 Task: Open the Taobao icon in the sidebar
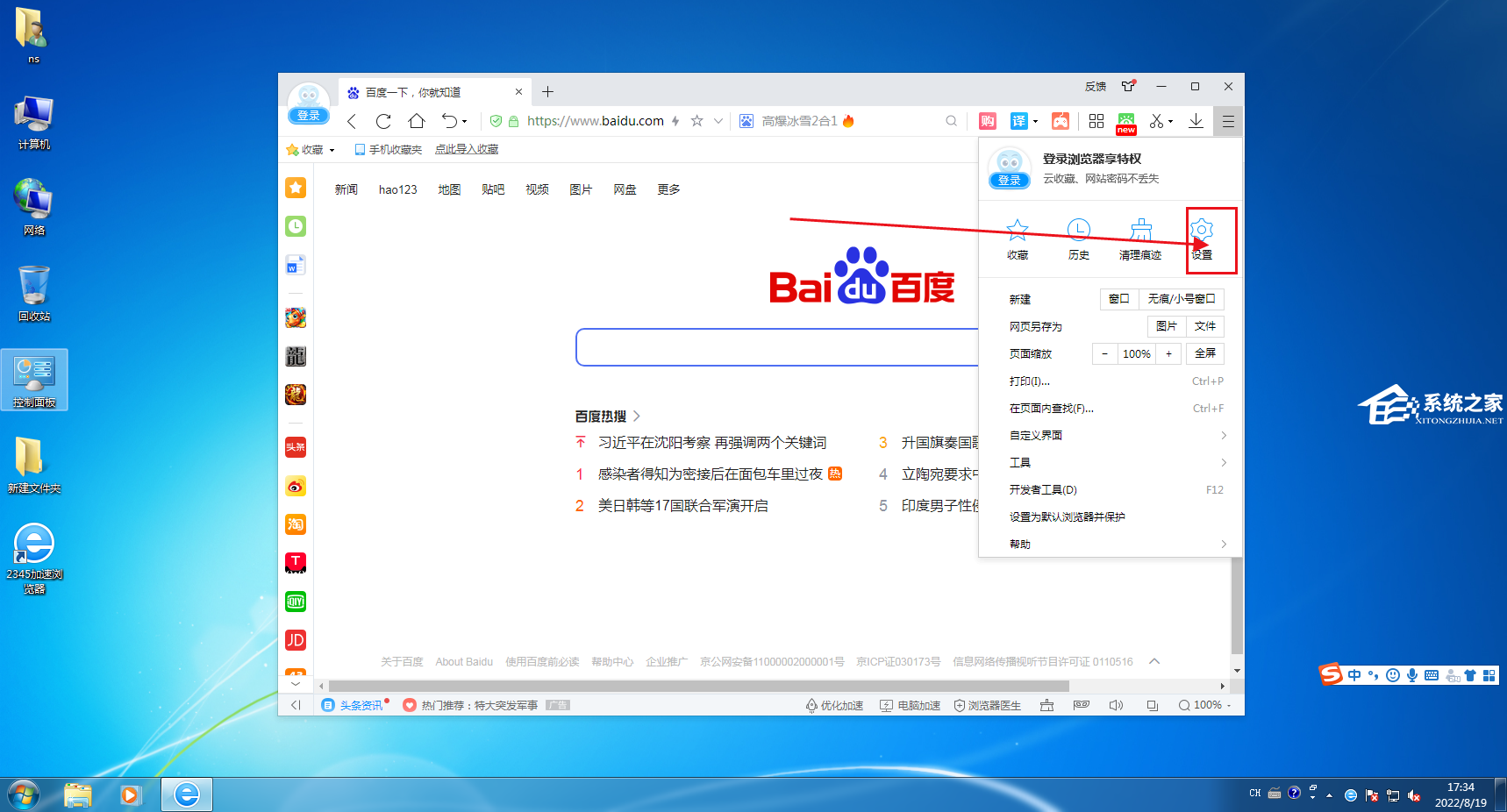tap(296, 524)
